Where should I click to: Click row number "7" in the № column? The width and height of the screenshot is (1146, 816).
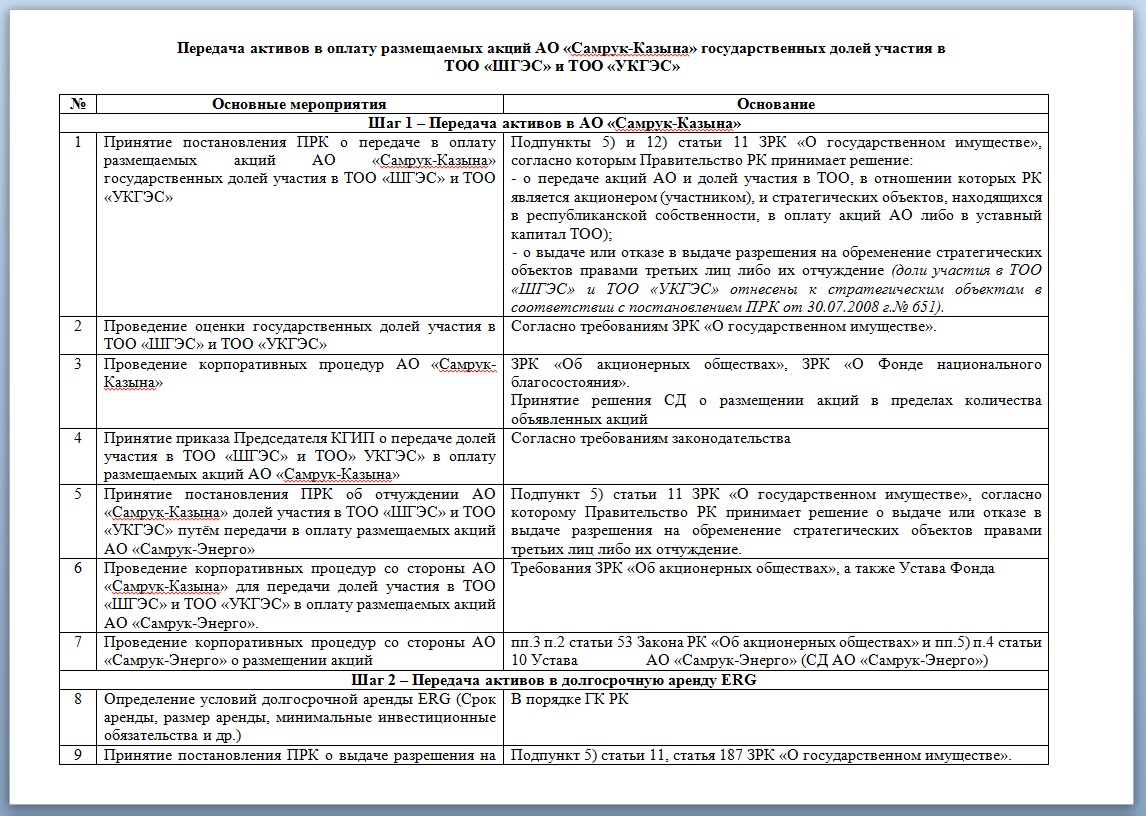(x=78, y=642)
